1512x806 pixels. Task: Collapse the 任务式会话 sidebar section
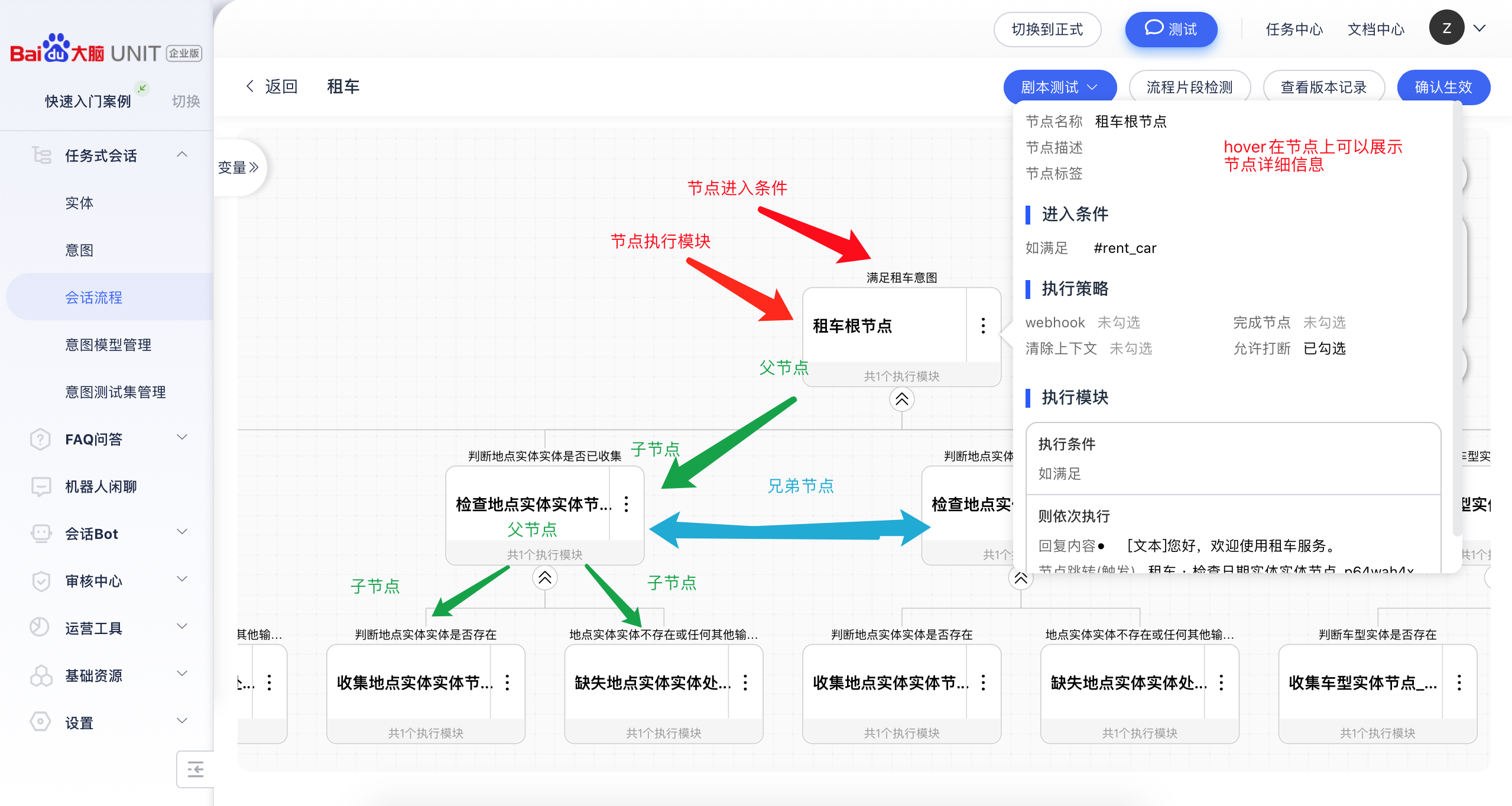click(x=182, y=155)
